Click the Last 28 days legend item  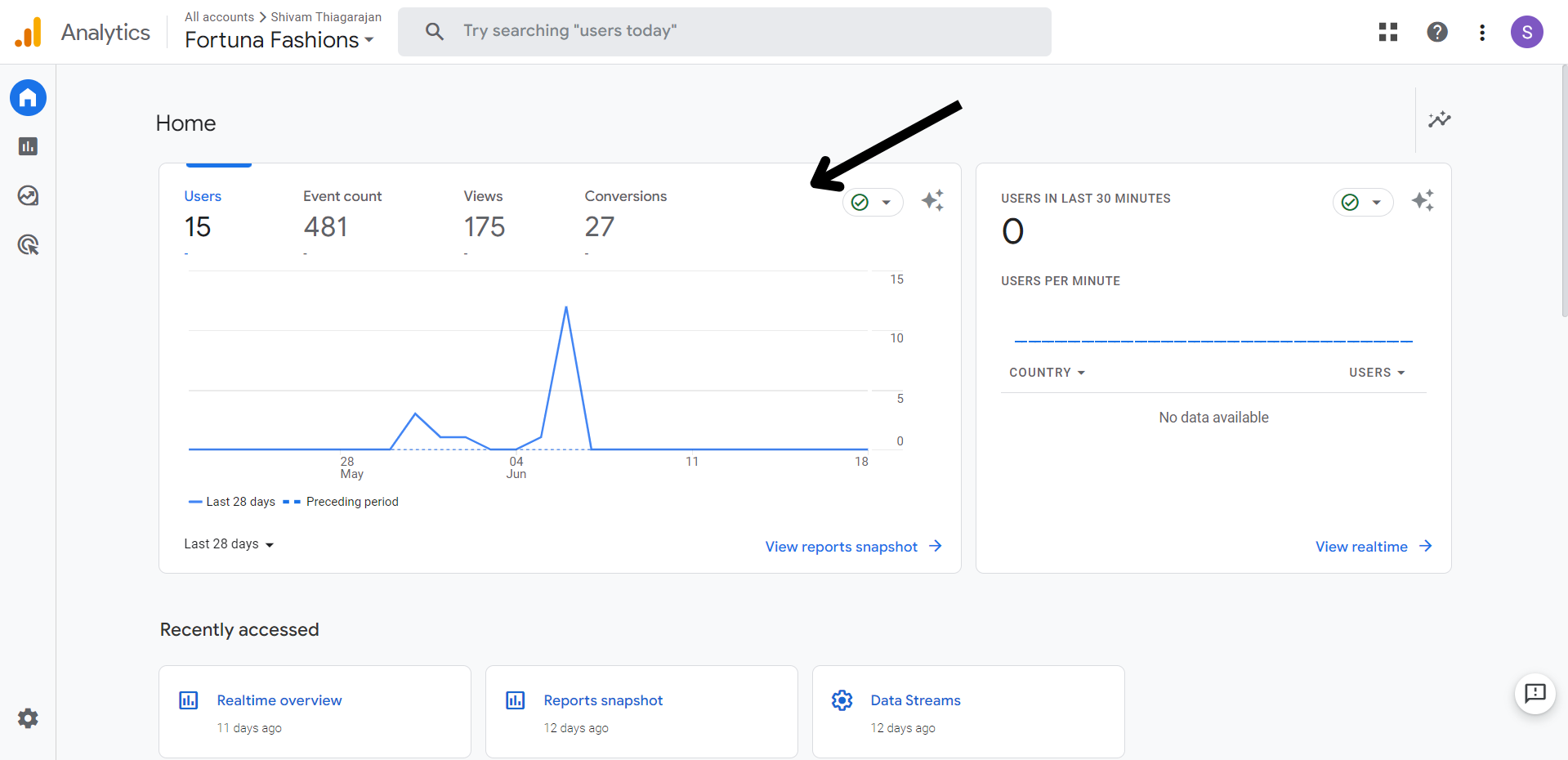232,502
